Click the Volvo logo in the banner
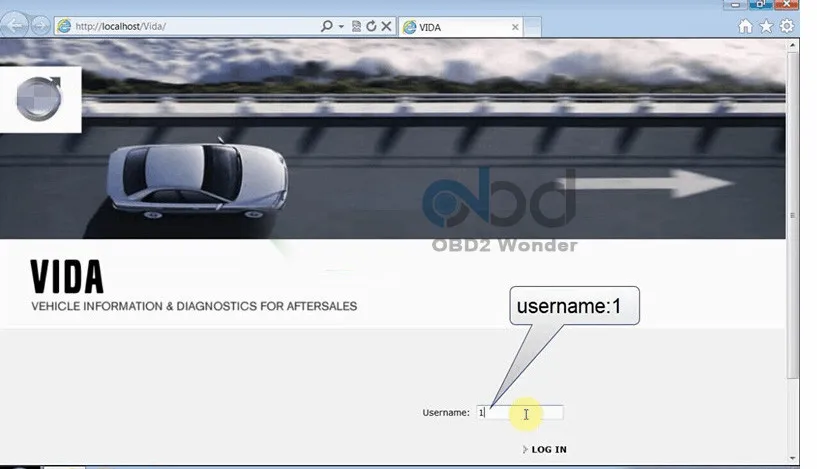The image size is (817, 469). 39,99
